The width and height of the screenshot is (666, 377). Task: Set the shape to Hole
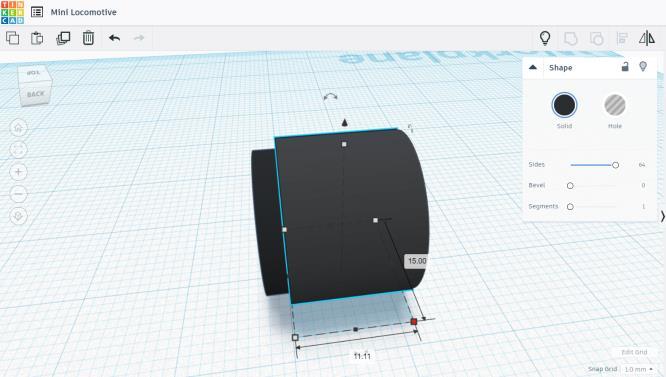[x=615, y=105]
